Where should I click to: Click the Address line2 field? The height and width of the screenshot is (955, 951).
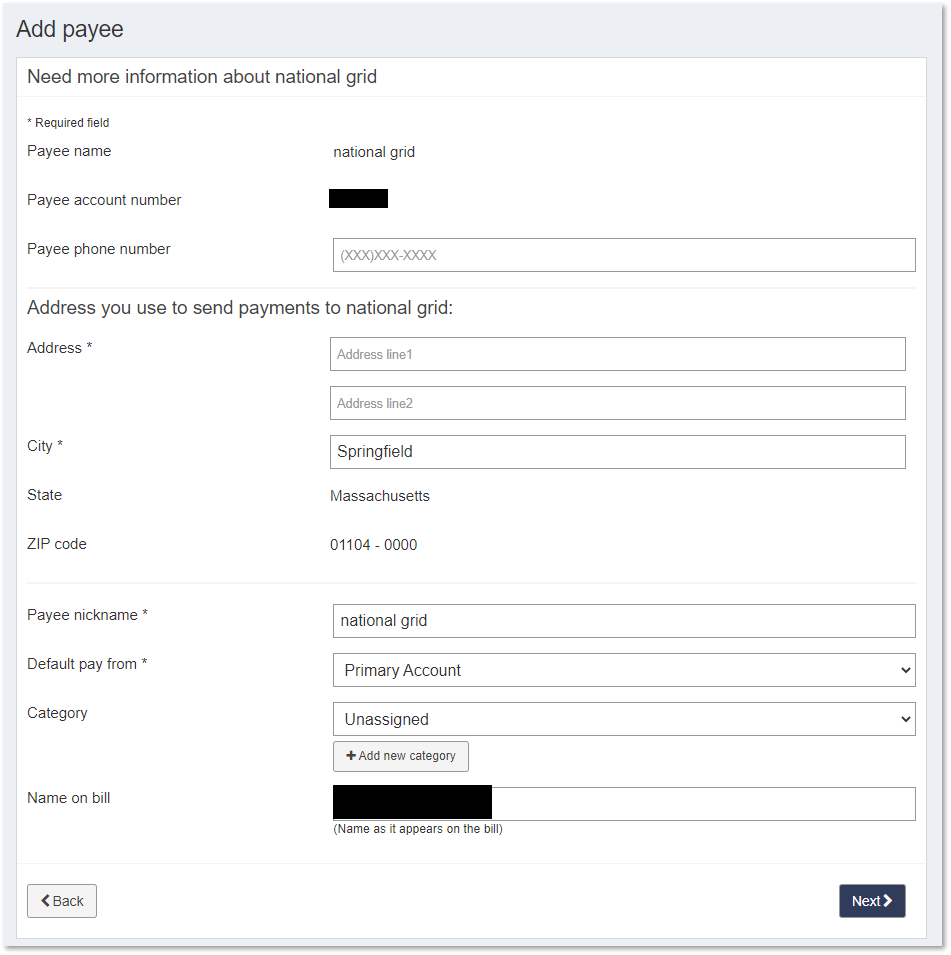618,403
